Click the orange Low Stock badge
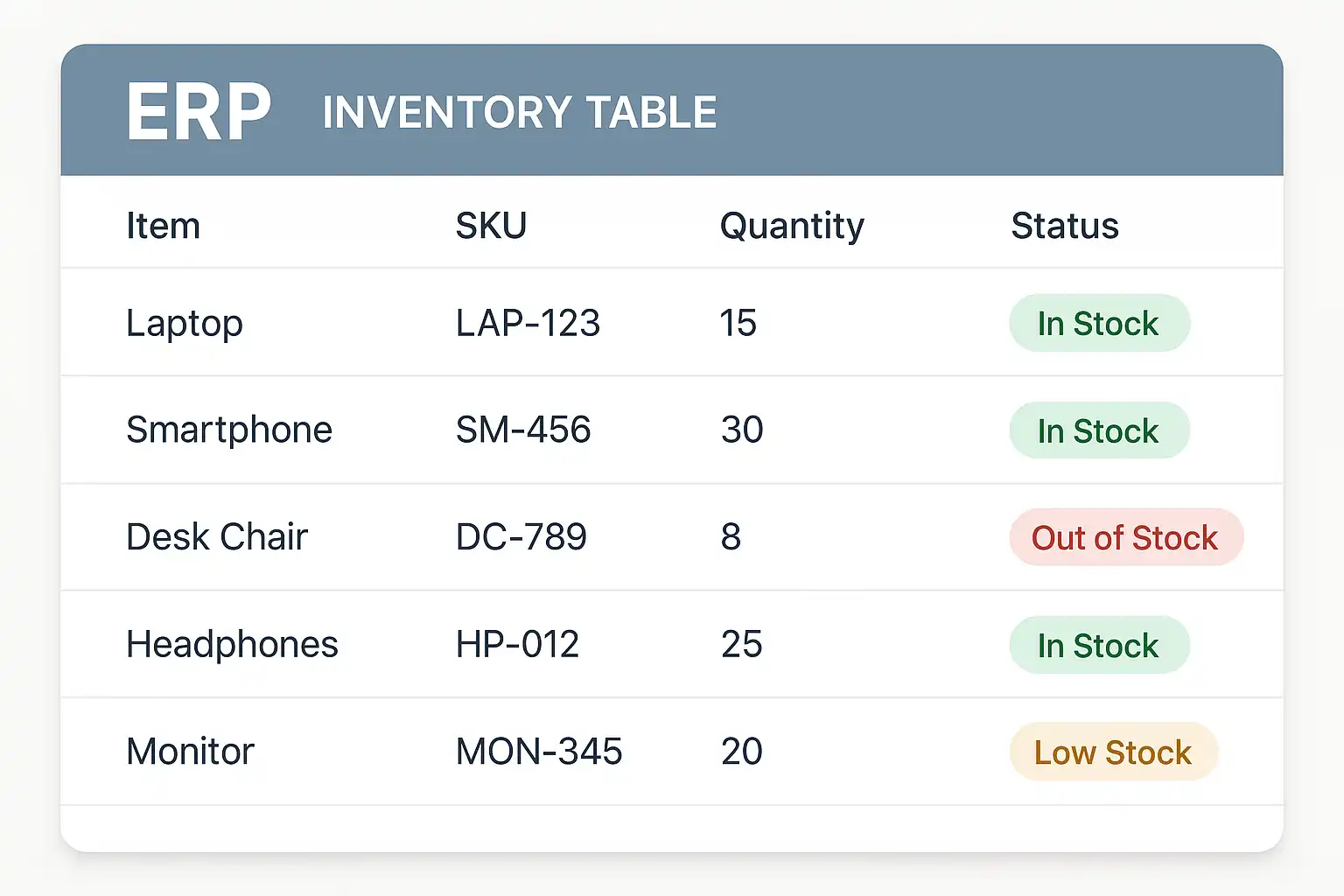Image resolution: width=1344 pixels, height=896 pixels. (x=1113, y=752)
